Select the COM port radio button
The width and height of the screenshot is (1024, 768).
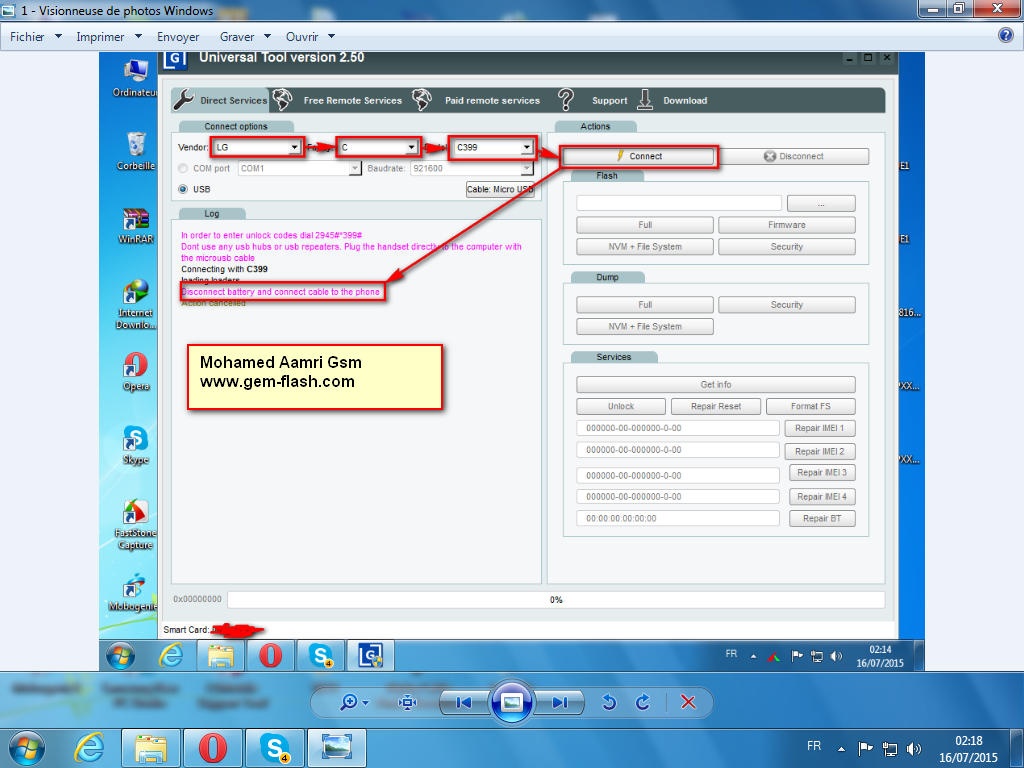pos(183,168)
